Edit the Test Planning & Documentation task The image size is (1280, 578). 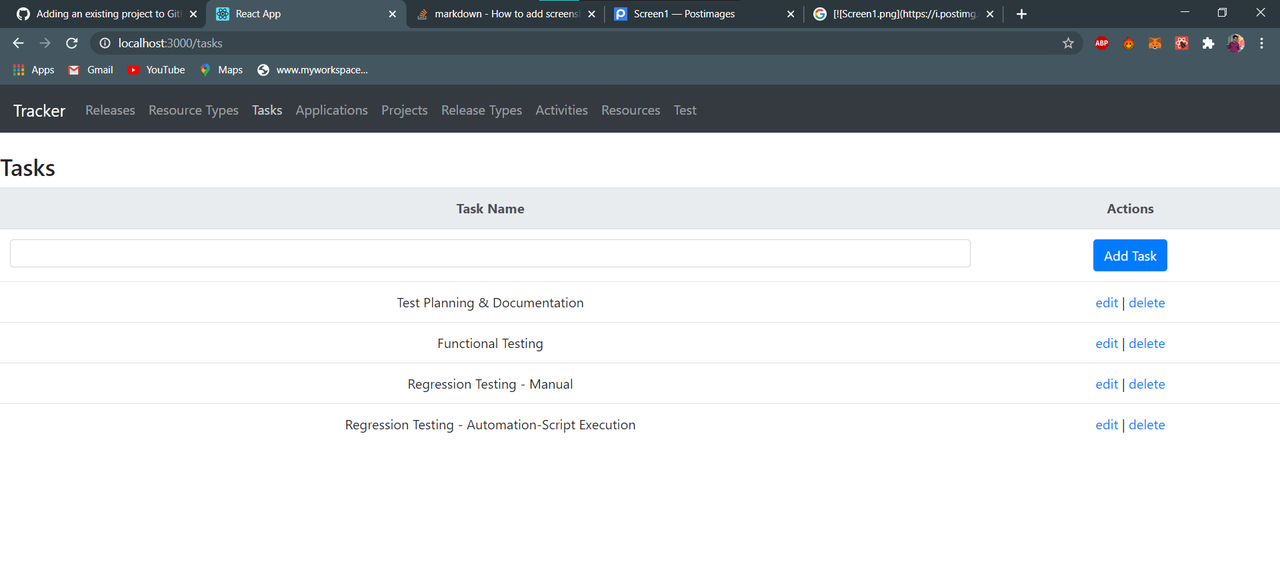click(1106, 302)
